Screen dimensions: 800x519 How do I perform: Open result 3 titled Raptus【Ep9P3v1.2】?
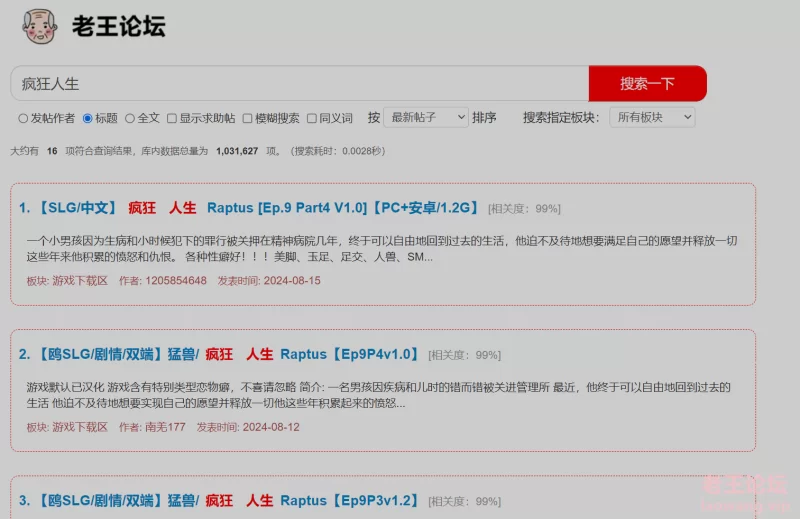[219, 501]
